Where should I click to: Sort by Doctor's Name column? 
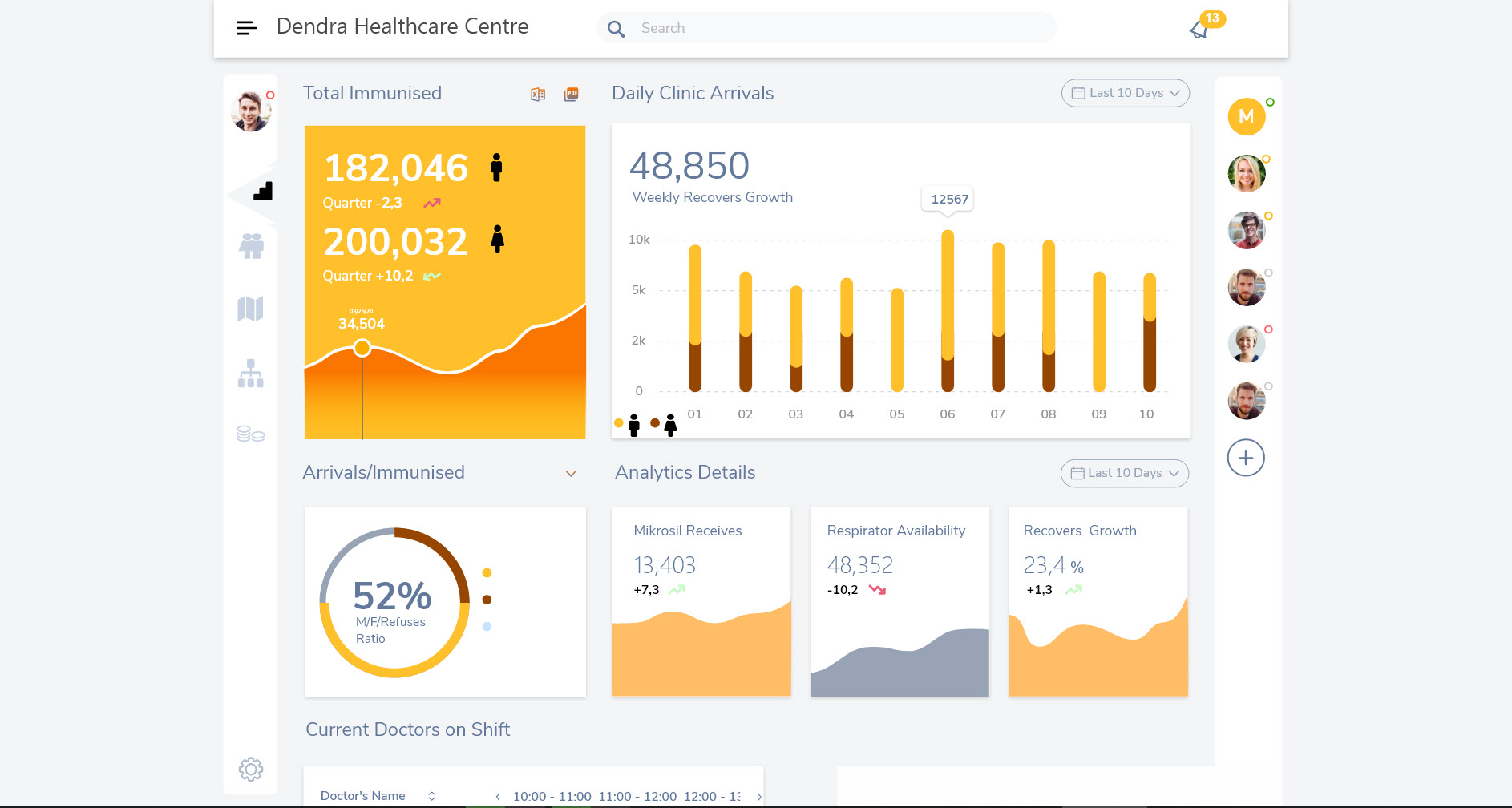click(431, 796)
